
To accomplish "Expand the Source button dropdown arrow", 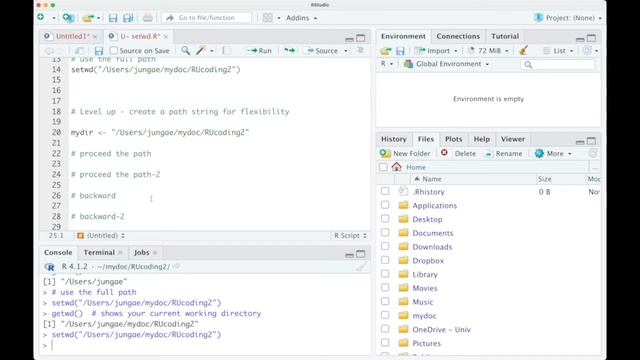I will click(346, 51).
